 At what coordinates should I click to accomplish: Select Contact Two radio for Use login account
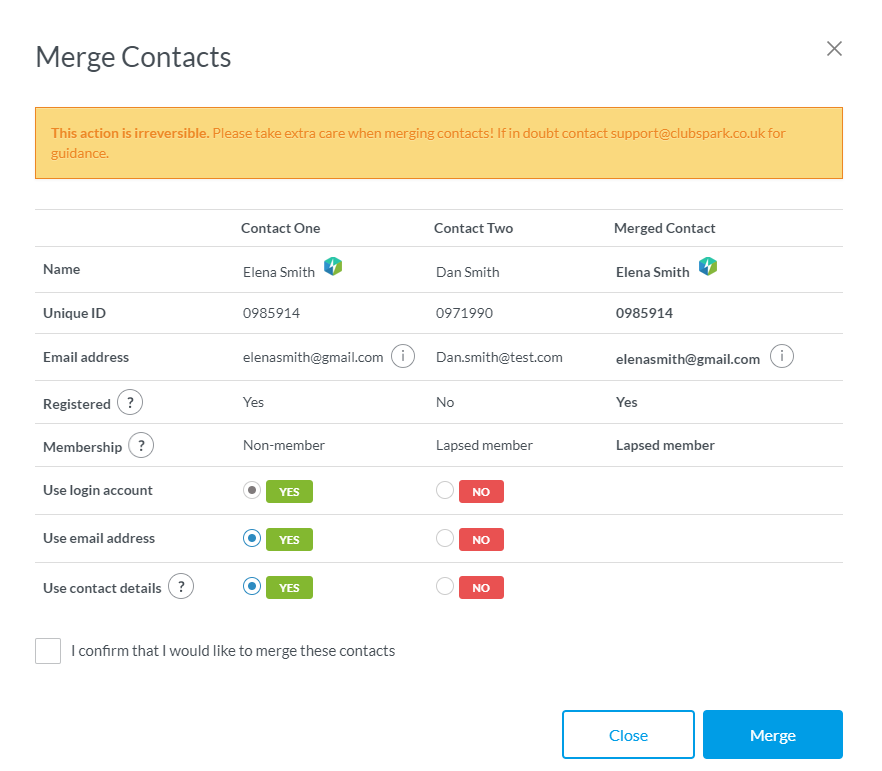(x=445, y=491)
